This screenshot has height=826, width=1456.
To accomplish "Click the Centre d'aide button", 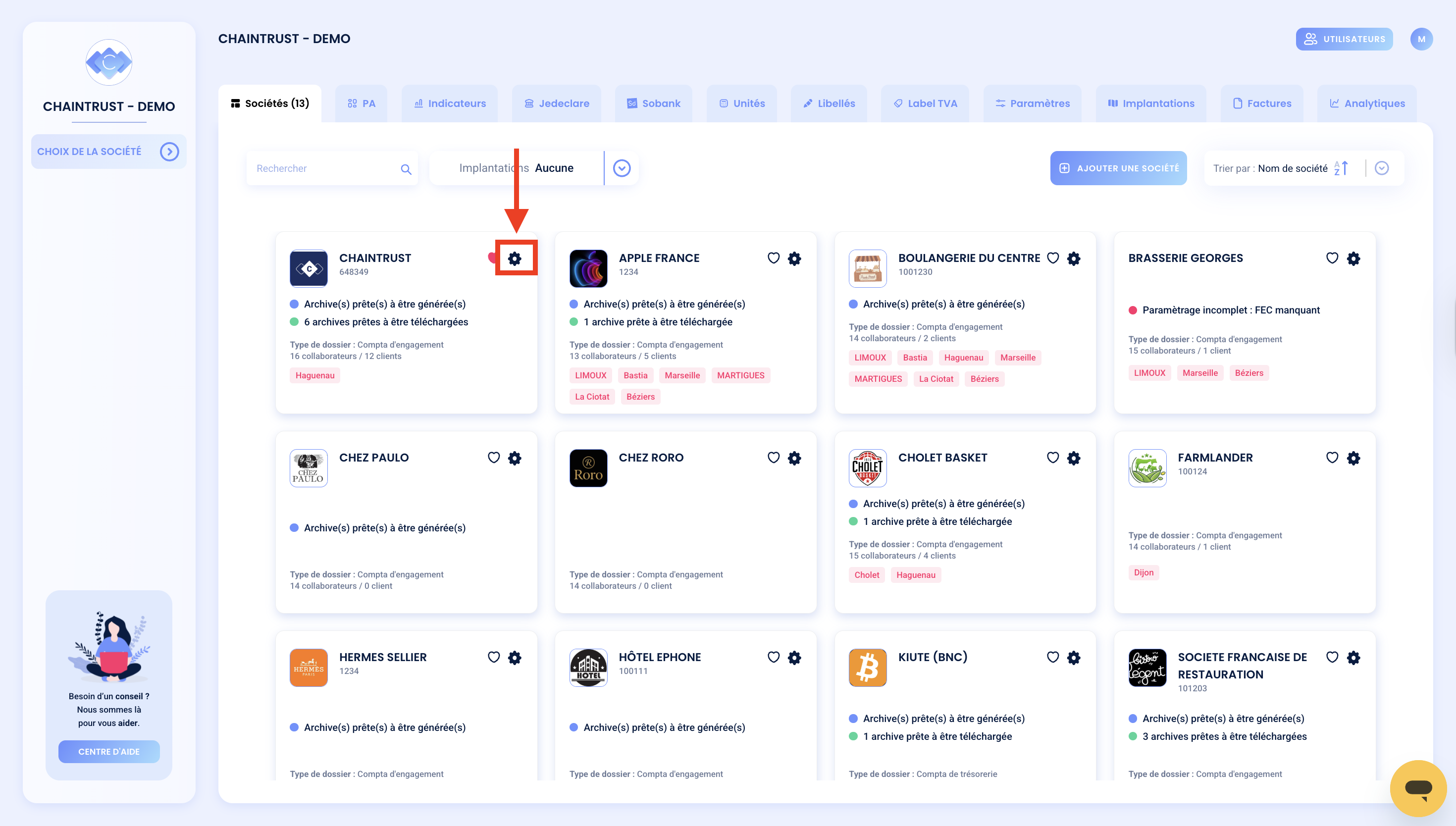I will [x=109, y=752].
